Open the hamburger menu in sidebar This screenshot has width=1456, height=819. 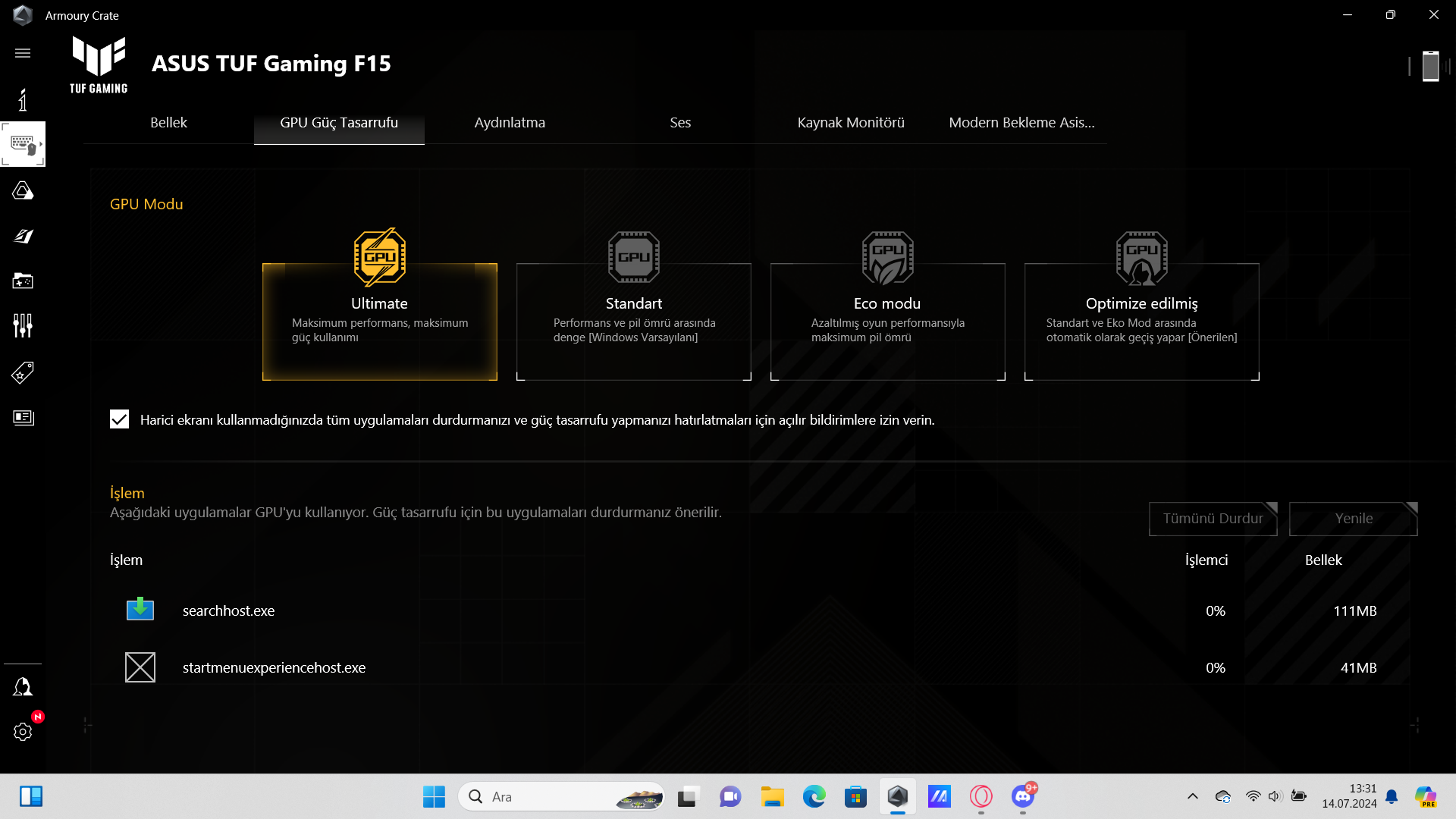tap(23, 53)
